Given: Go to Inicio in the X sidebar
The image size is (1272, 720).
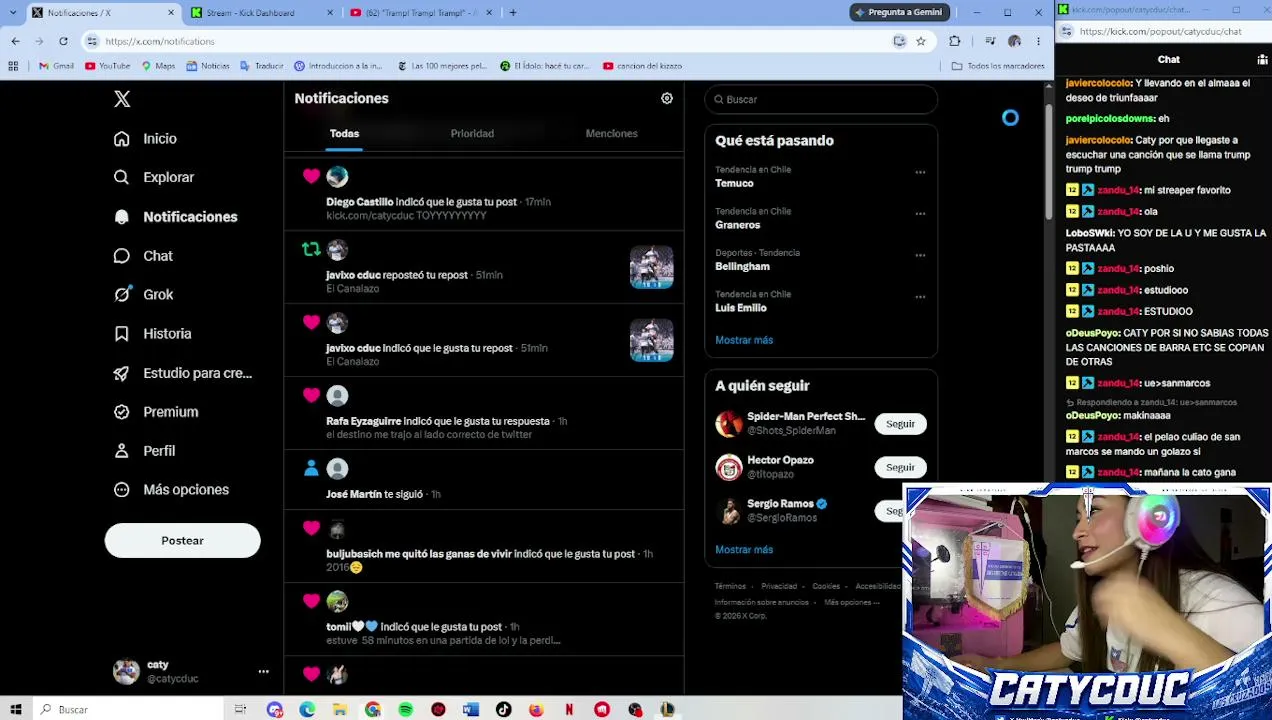Looking at the screenshot, I should pyautogui.click(x=145, y=139).
